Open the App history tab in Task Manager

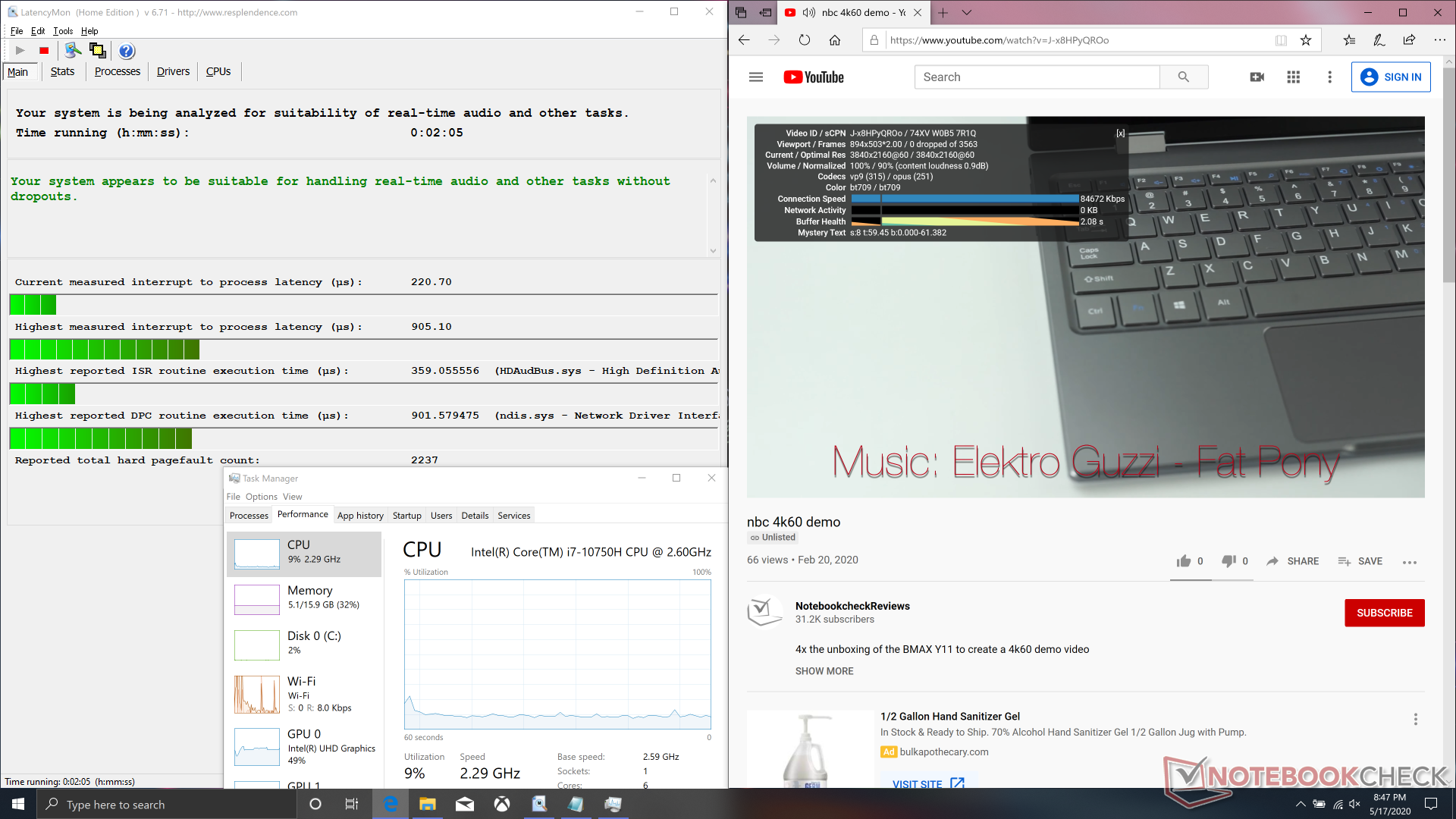point(360,515)
